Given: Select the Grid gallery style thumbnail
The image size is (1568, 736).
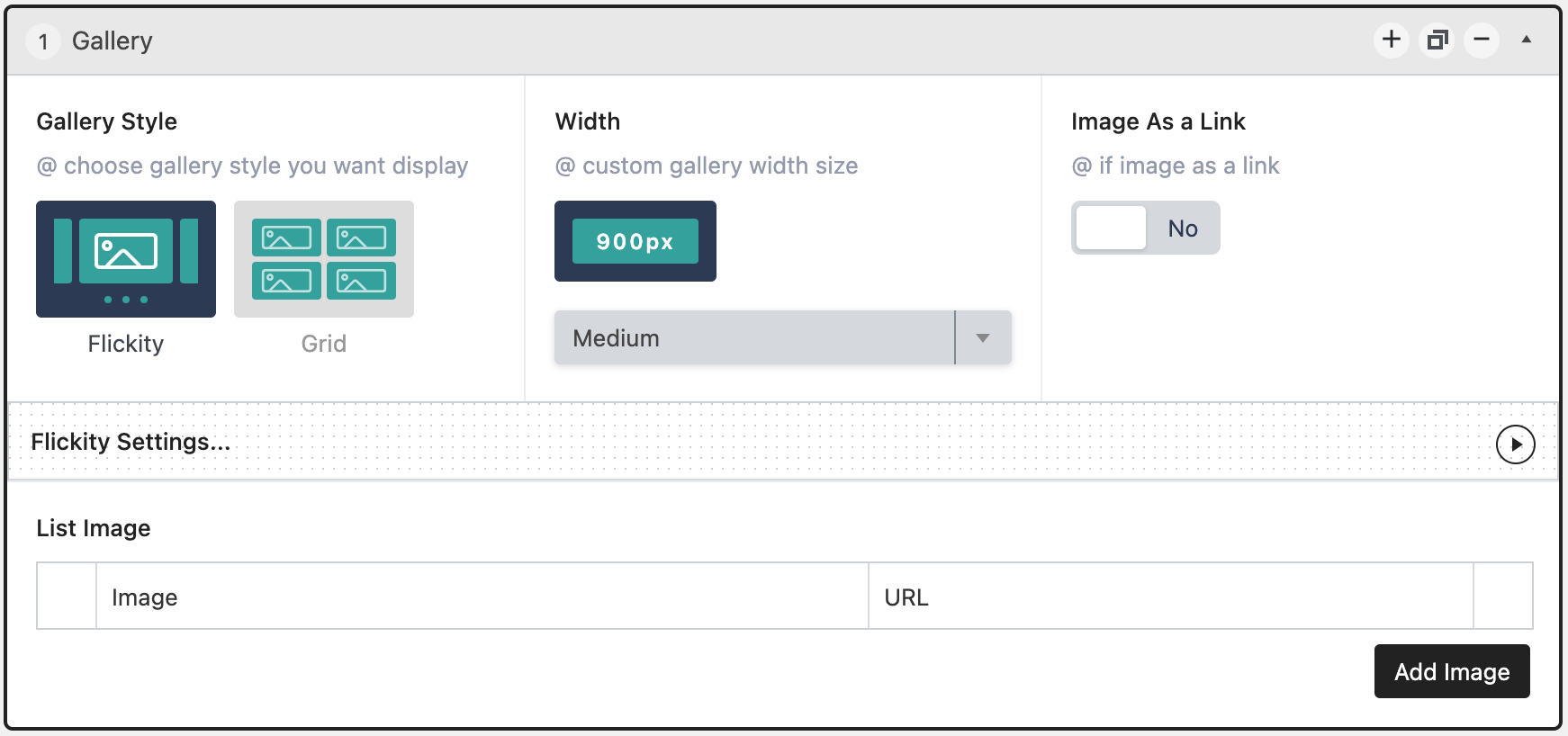Looking at the screenshot, I should pos(324,259).
